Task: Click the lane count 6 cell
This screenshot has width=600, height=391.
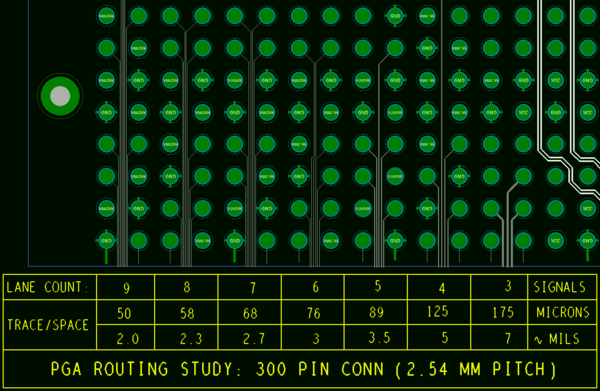Action: pos(315,287)
